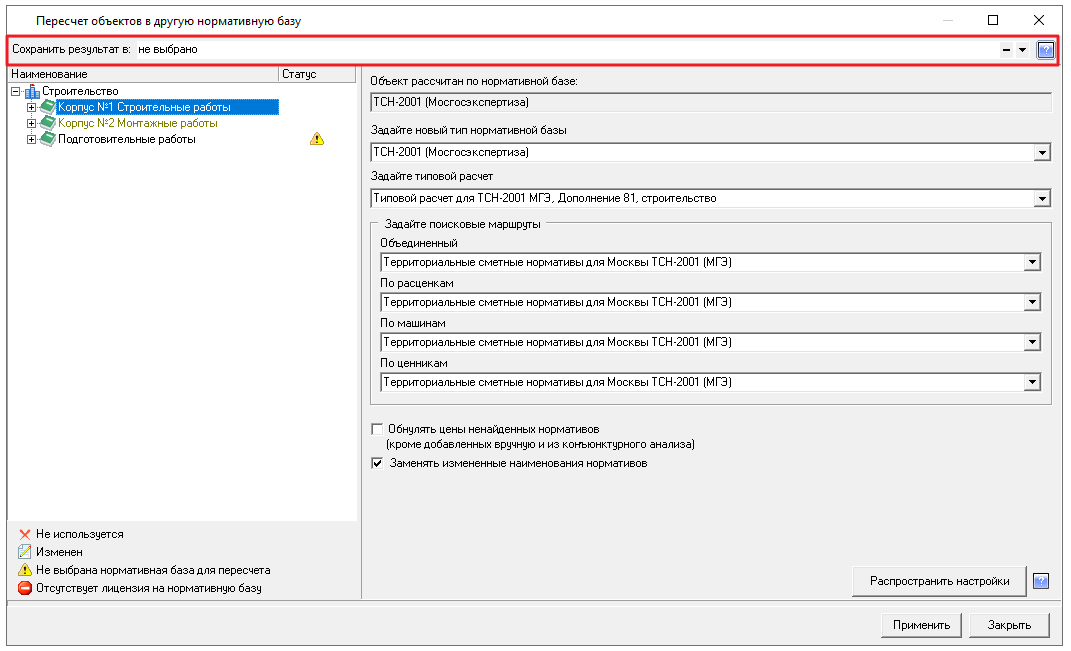The width and height of the screenshot is (1071, 651).
Task: Click the help icon in the save result bar
Action: [1045, 49]
